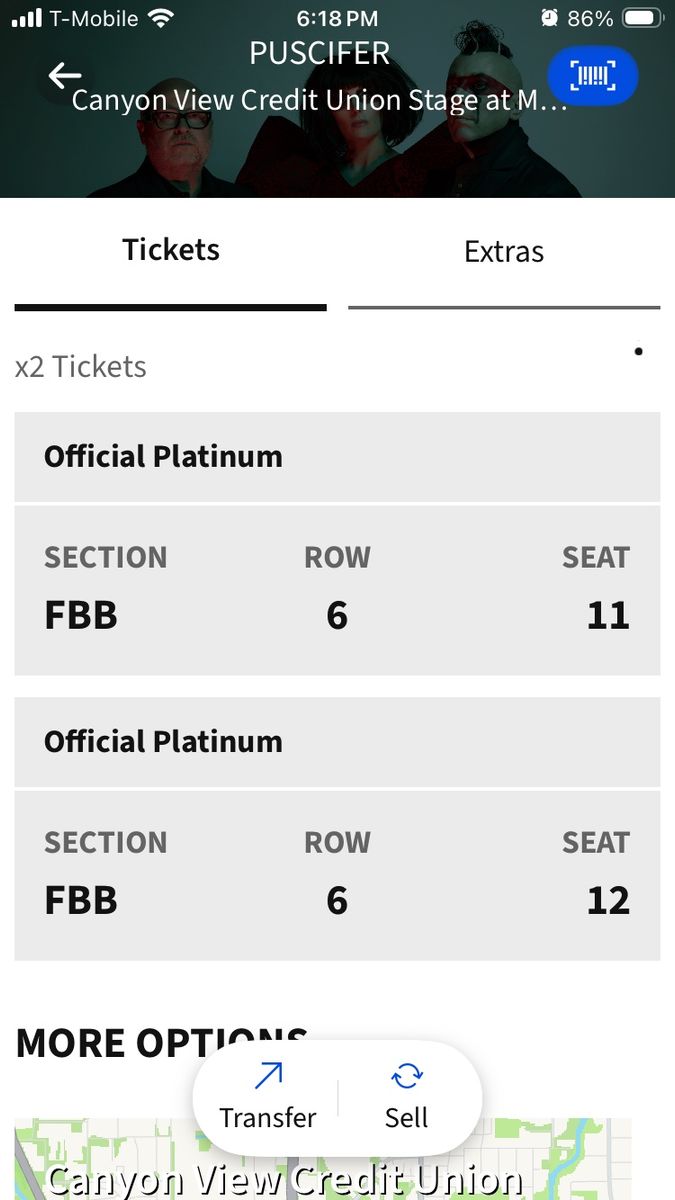The image size is (675, 1200).
Task: Tap the Canyon View venue subtitle
Action: 320,101
